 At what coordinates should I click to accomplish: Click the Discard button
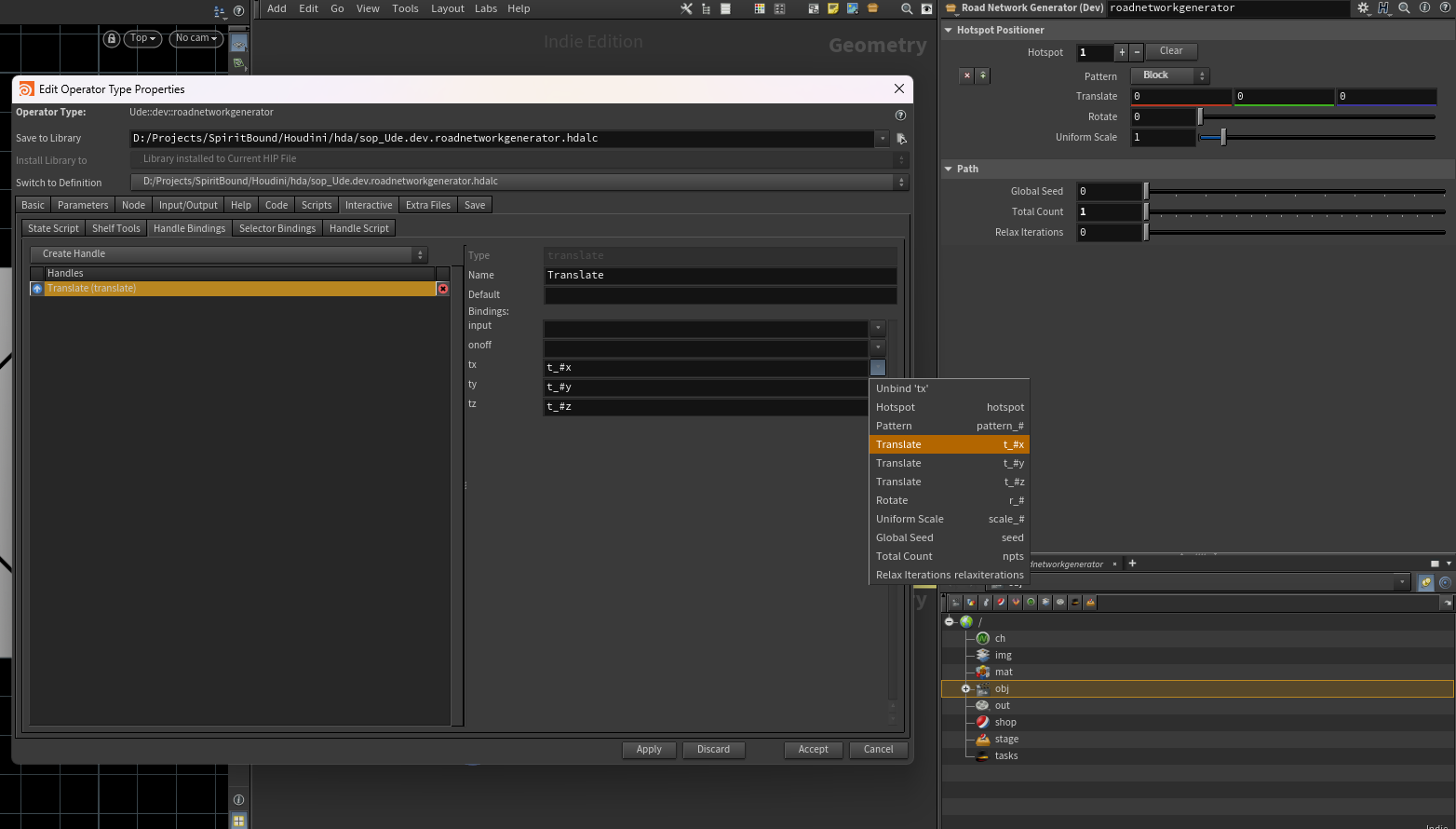714,750
